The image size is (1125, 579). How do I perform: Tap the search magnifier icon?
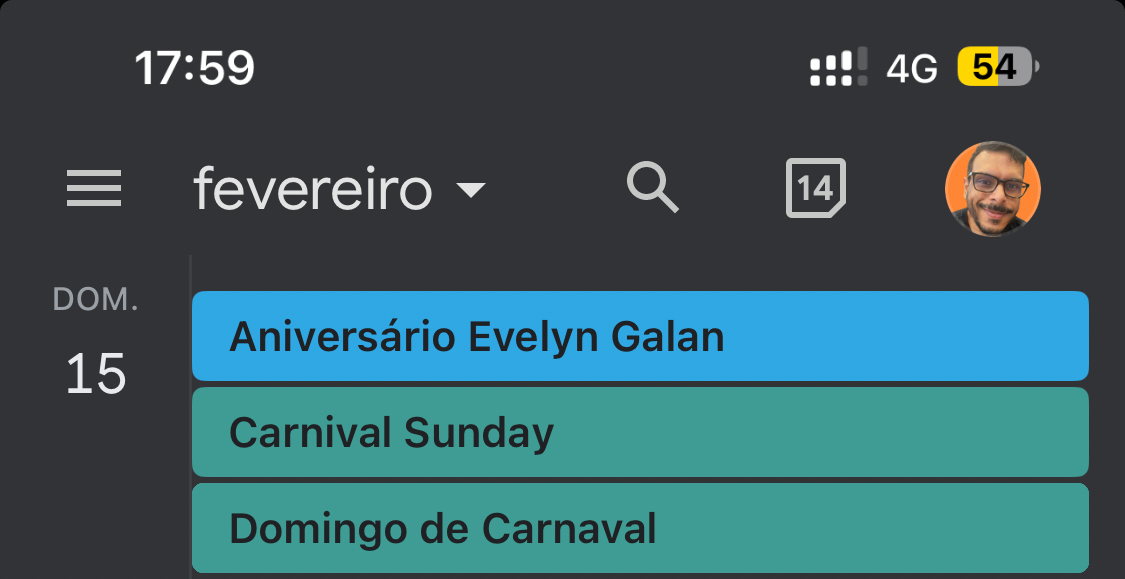pyautogui.click(x=652, y=188)
